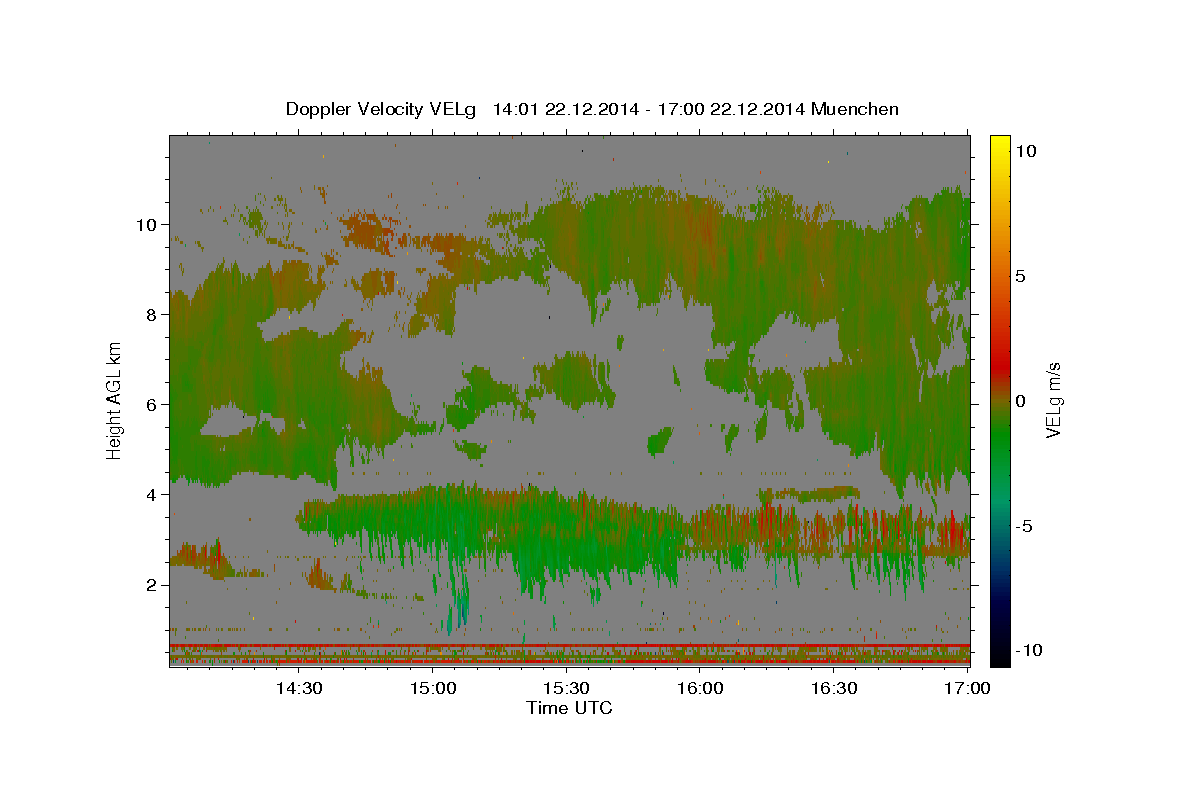Click the "Muenchen" location label in title
Image resolution: width=1200 pixels, height=800 pixels.
click(857, 109)
